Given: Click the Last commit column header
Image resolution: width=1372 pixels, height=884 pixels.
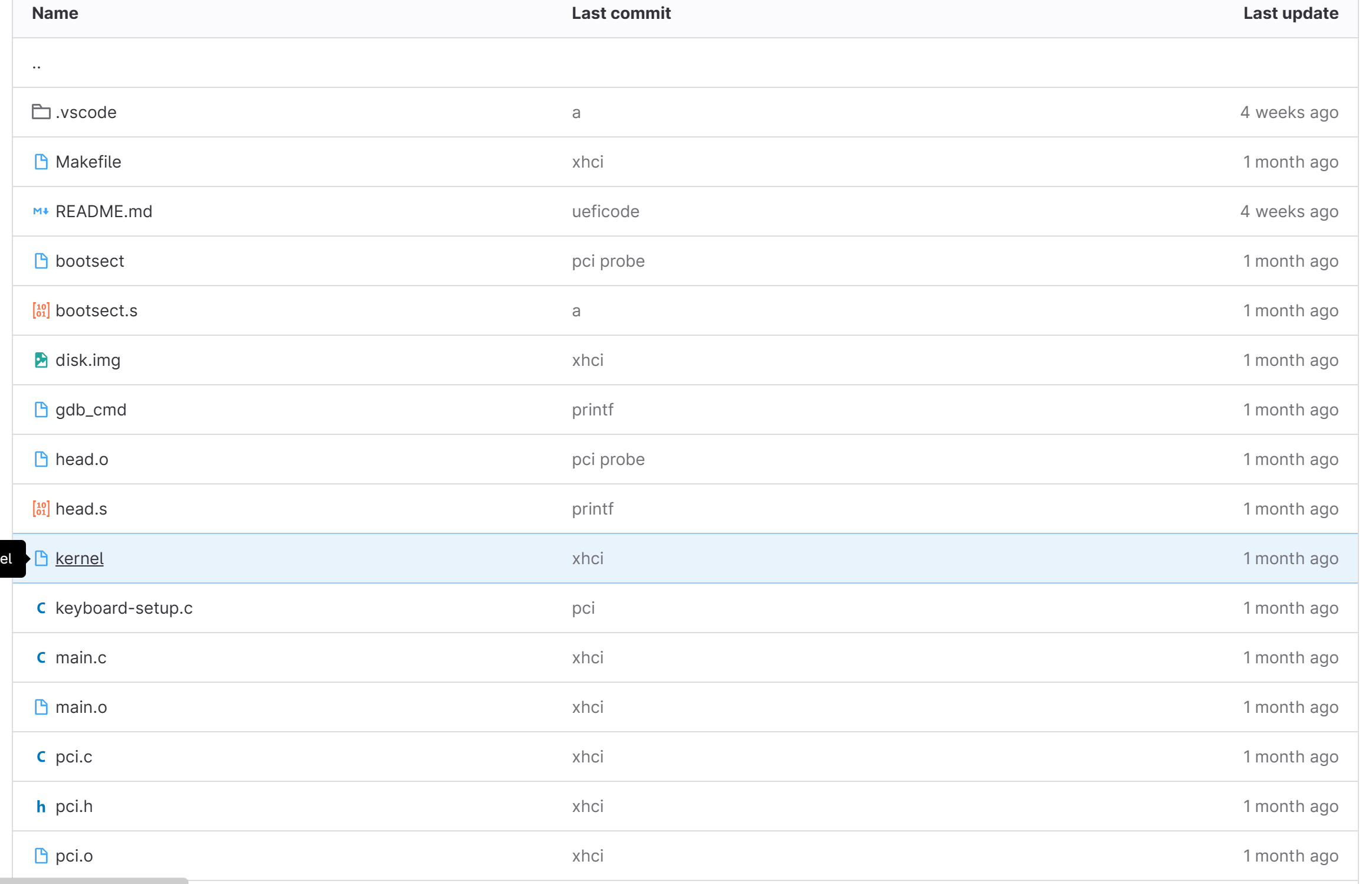Looking at the screenshot, I should click(621, 13).
